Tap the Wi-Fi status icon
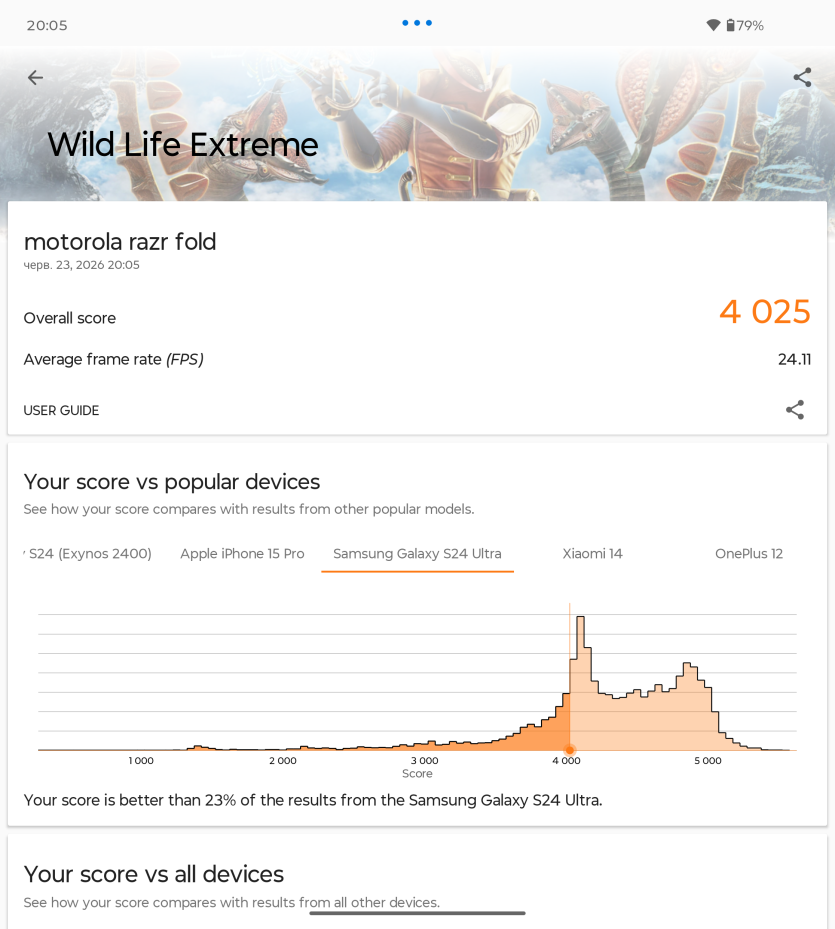 (x=714, y=25)
